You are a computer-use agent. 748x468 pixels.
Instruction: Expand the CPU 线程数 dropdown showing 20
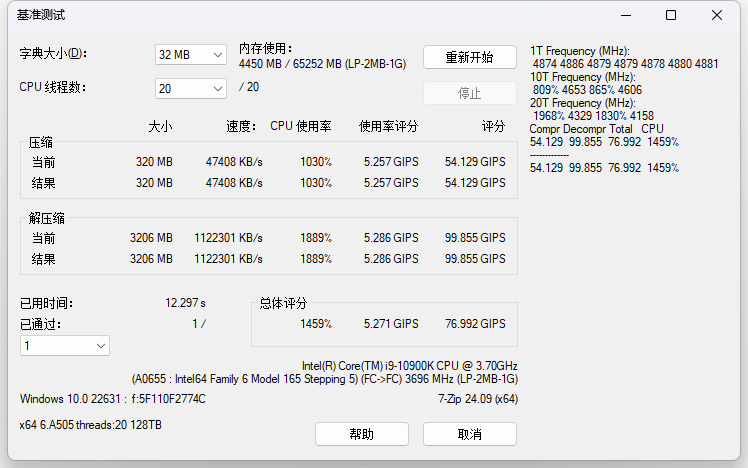190,89
